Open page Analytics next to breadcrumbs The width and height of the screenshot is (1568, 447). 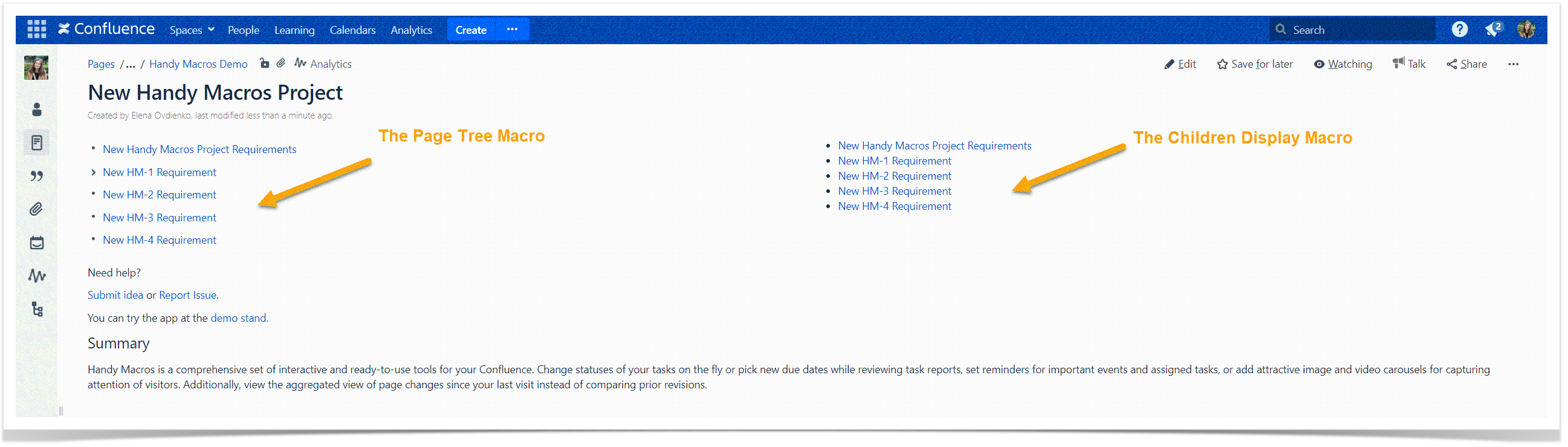tap(323, 64)
